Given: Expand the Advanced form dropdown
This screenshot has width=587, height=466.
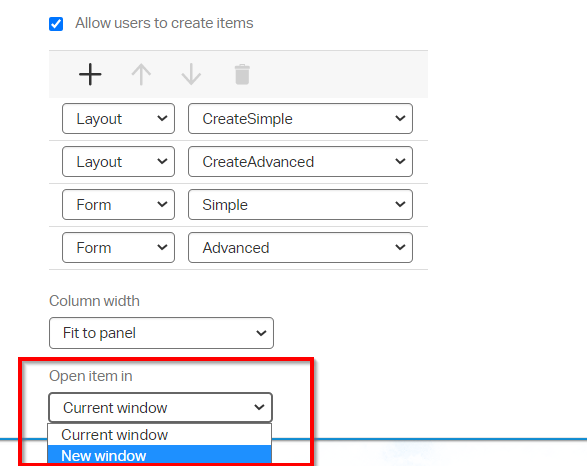Looking at the screenshot, I should tap(300, 248).
